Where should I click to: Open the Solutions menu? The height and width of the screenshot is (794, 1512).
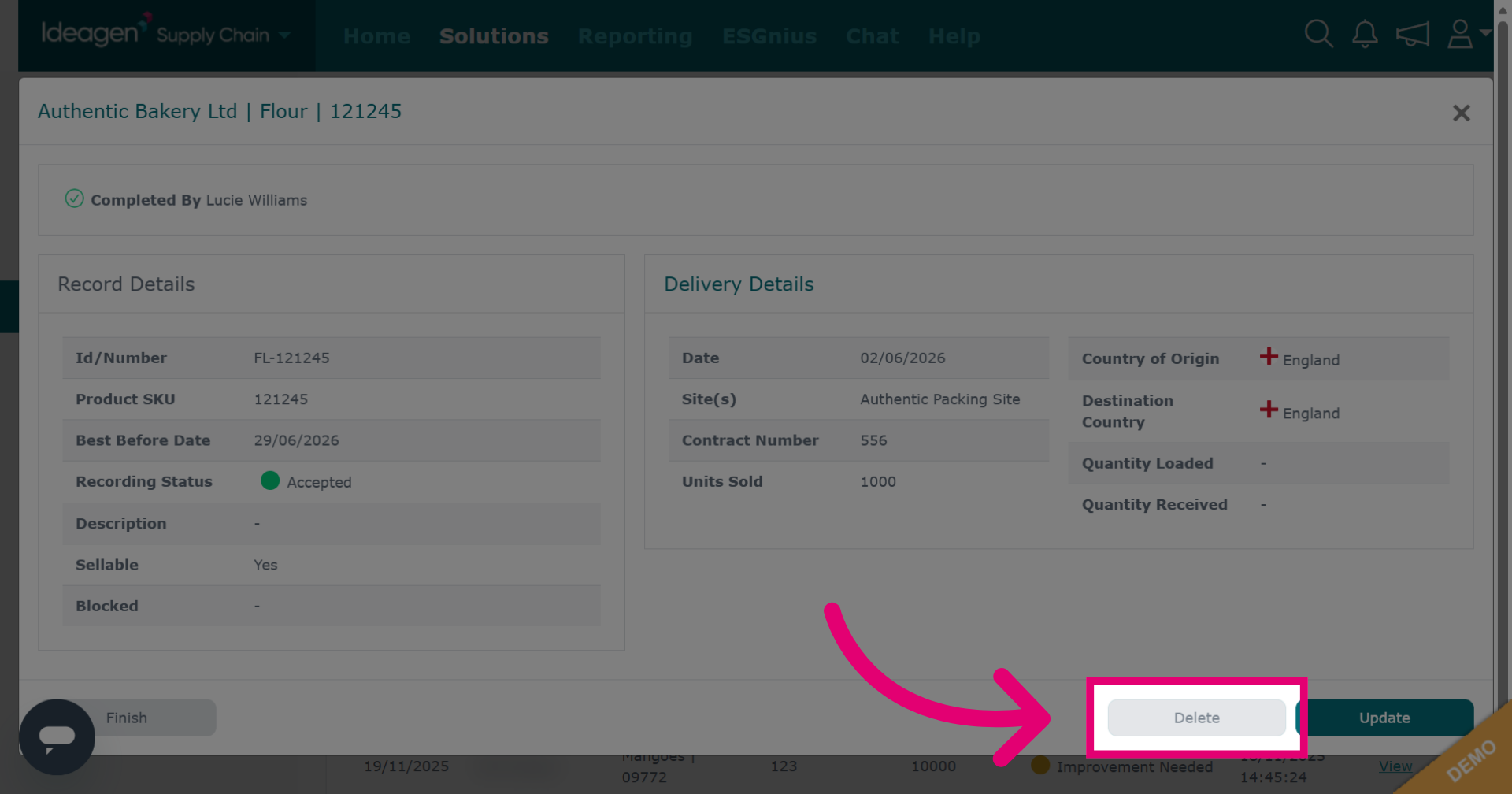point(494,36)
